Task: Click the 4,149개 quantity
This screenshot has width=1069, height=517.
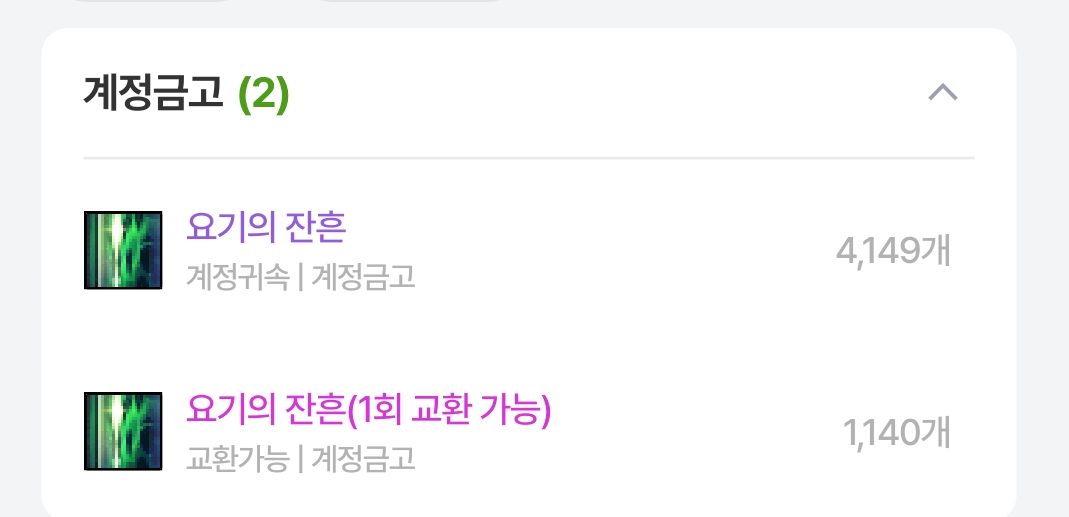Action: [893, 251]
